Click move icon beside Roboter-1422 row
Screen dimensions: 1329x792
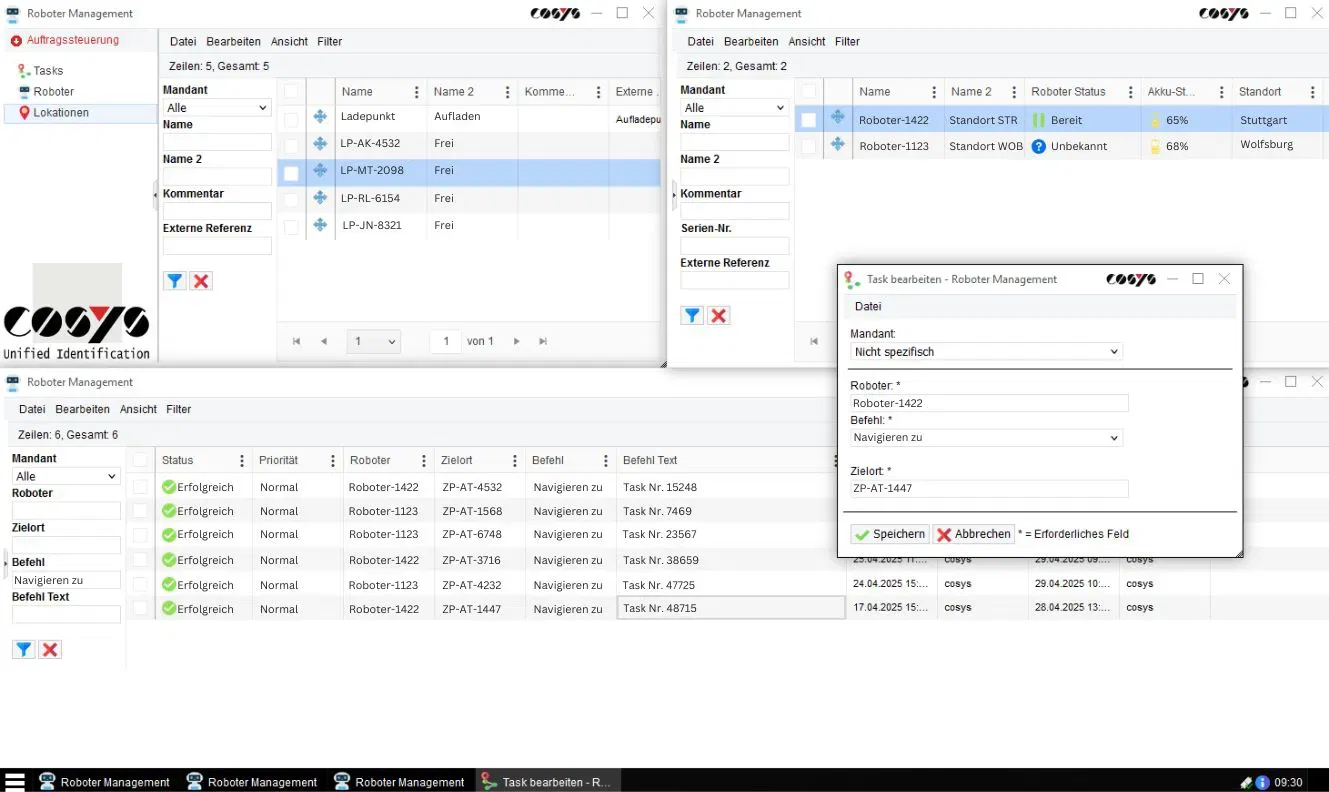coord(838,119)
